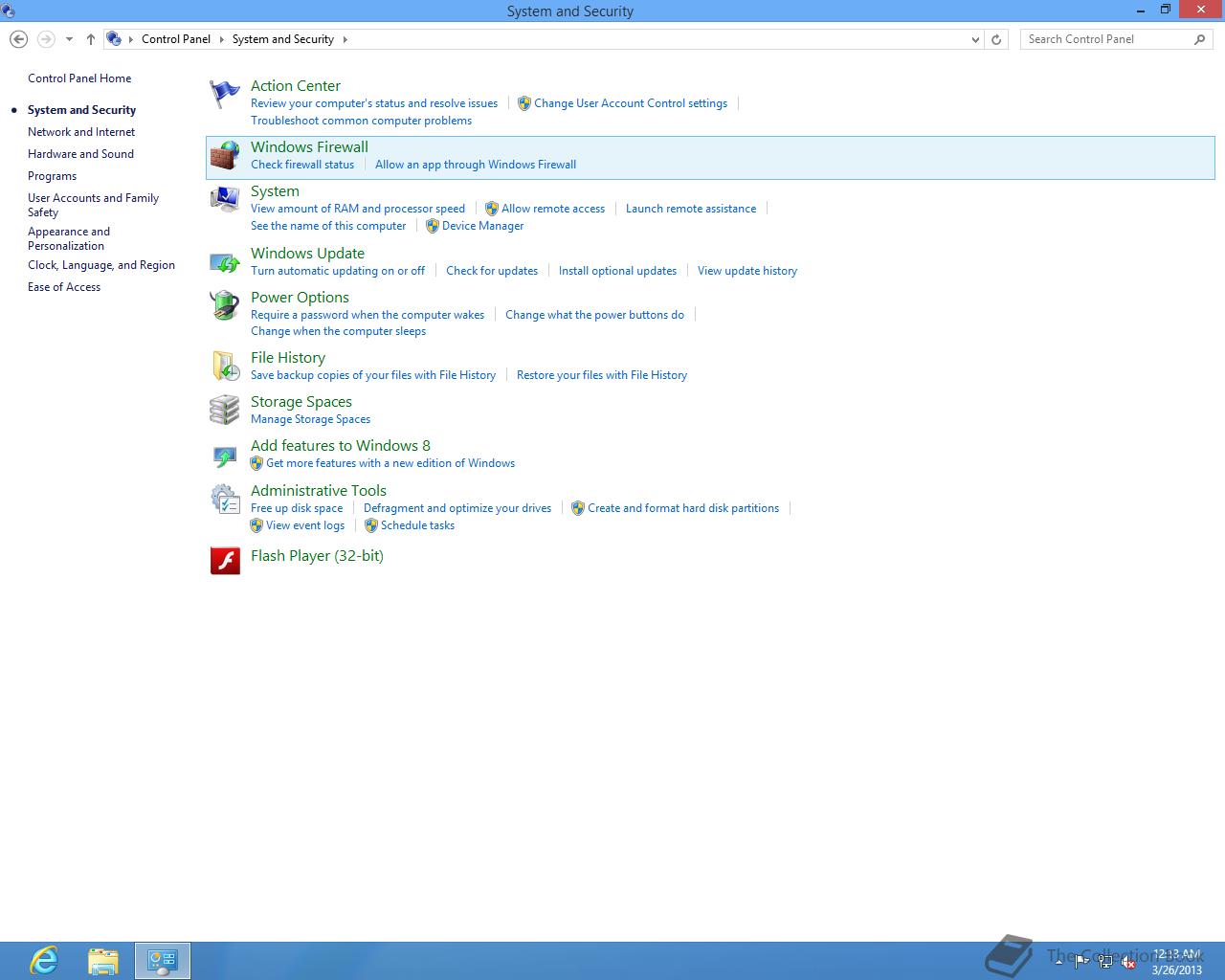Open Clock, Language, and Region category
The height and width of the screenshot is (980, 1225).
101,265
